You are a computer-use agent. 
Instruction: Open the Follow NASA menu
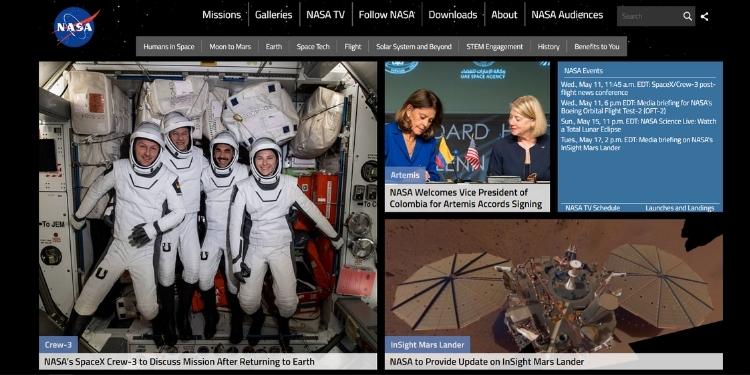[386, 15]
